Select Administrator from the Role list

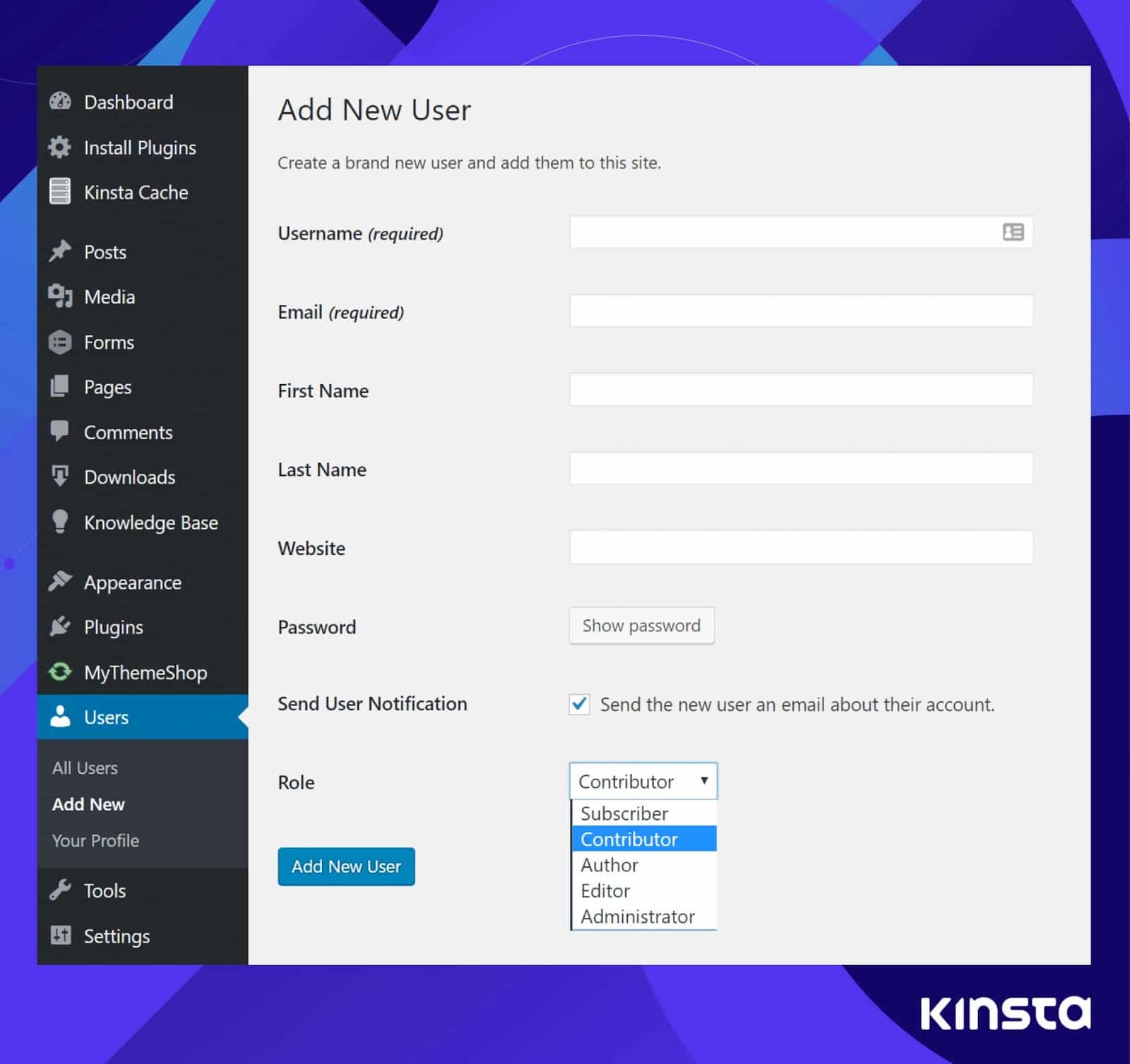tap(637, 916)
